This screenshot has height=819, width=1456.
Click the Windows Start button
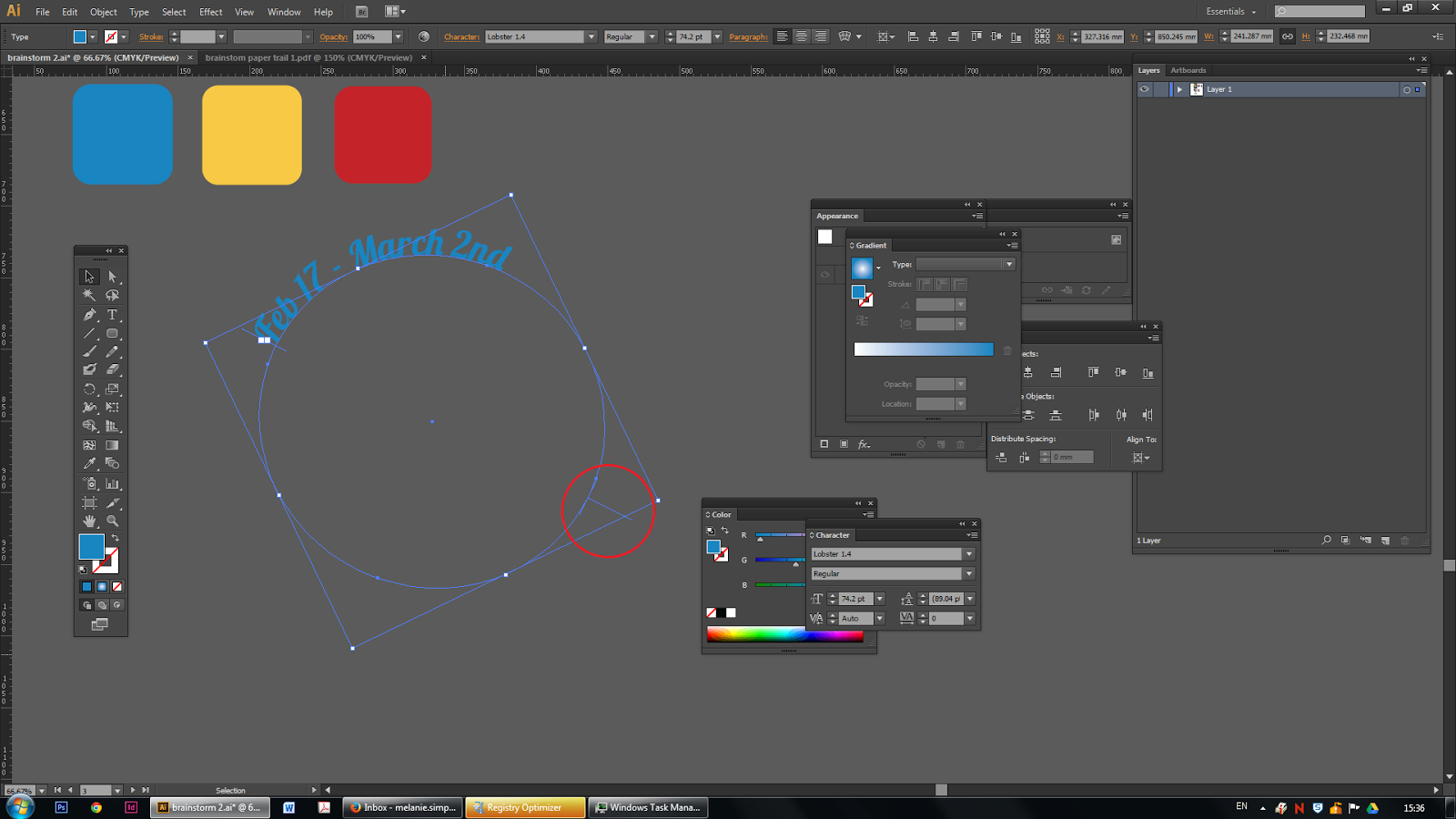(x=19, y=807)
